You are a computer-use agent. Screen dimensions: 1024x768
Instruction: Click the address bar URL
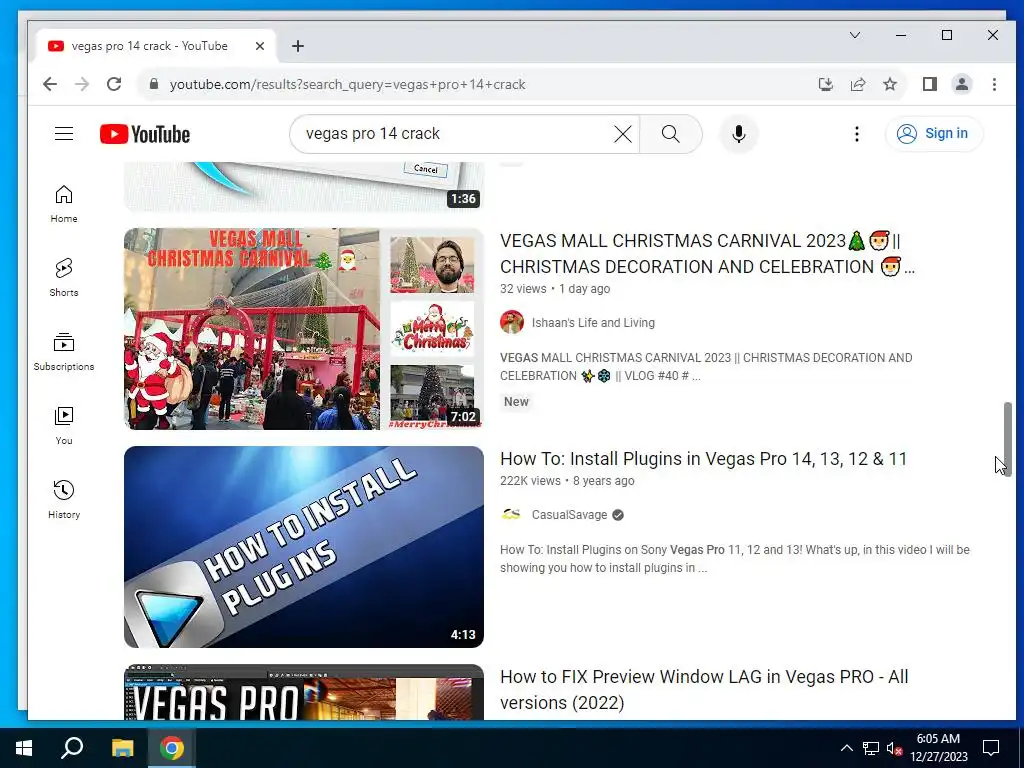coord(347,84)
